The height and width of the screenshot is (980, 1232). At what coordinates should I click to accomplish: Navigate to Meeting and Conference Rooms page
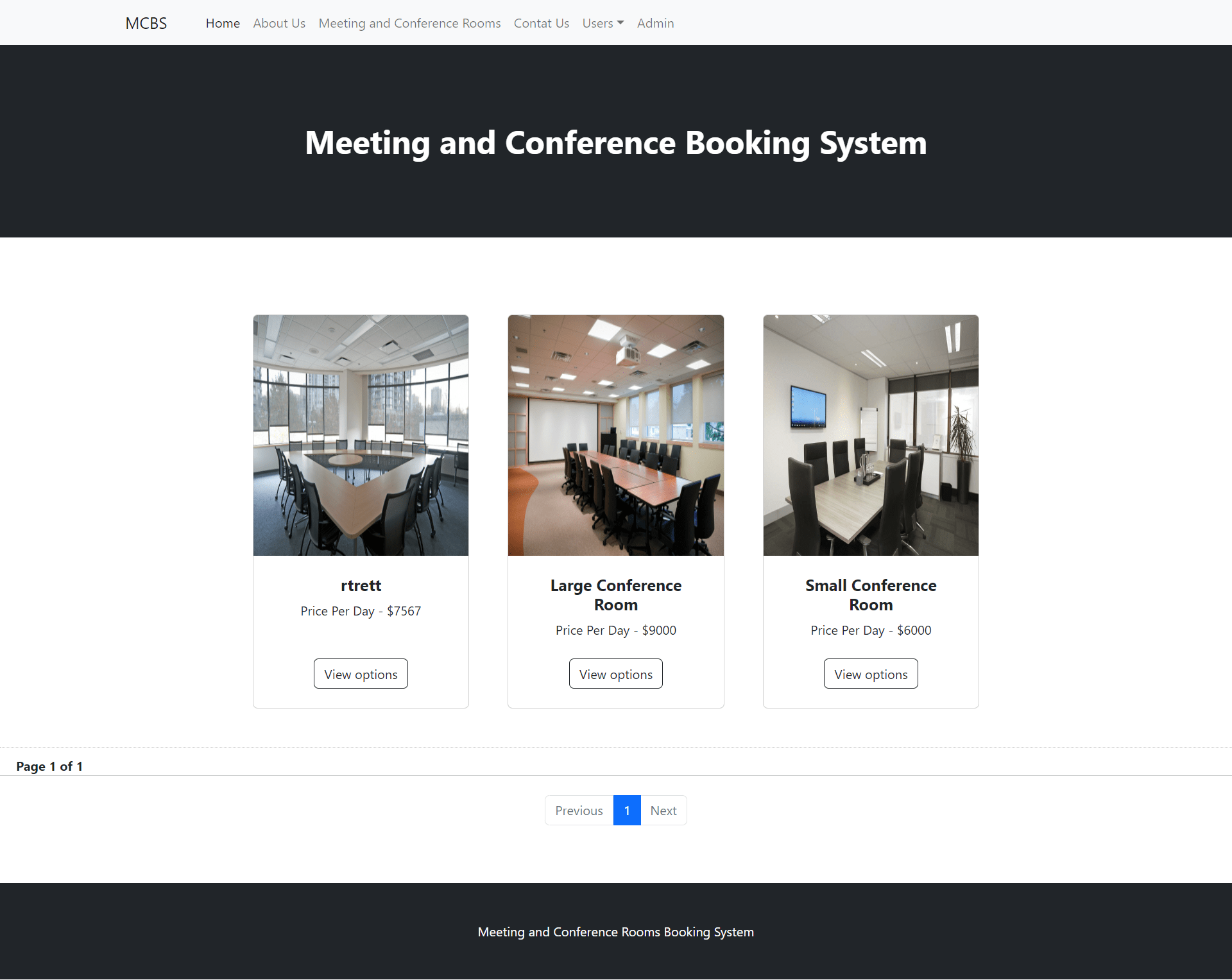409,23
